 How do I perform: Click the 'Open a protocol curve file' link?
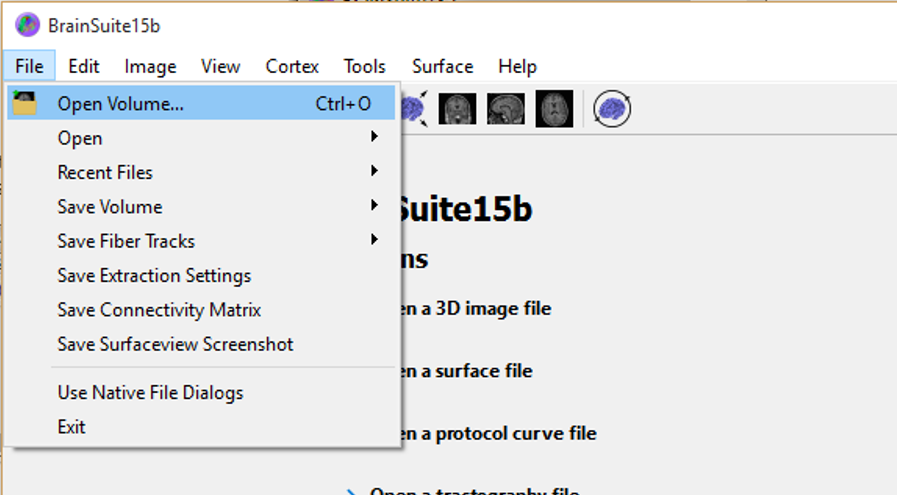pos(500,434)
